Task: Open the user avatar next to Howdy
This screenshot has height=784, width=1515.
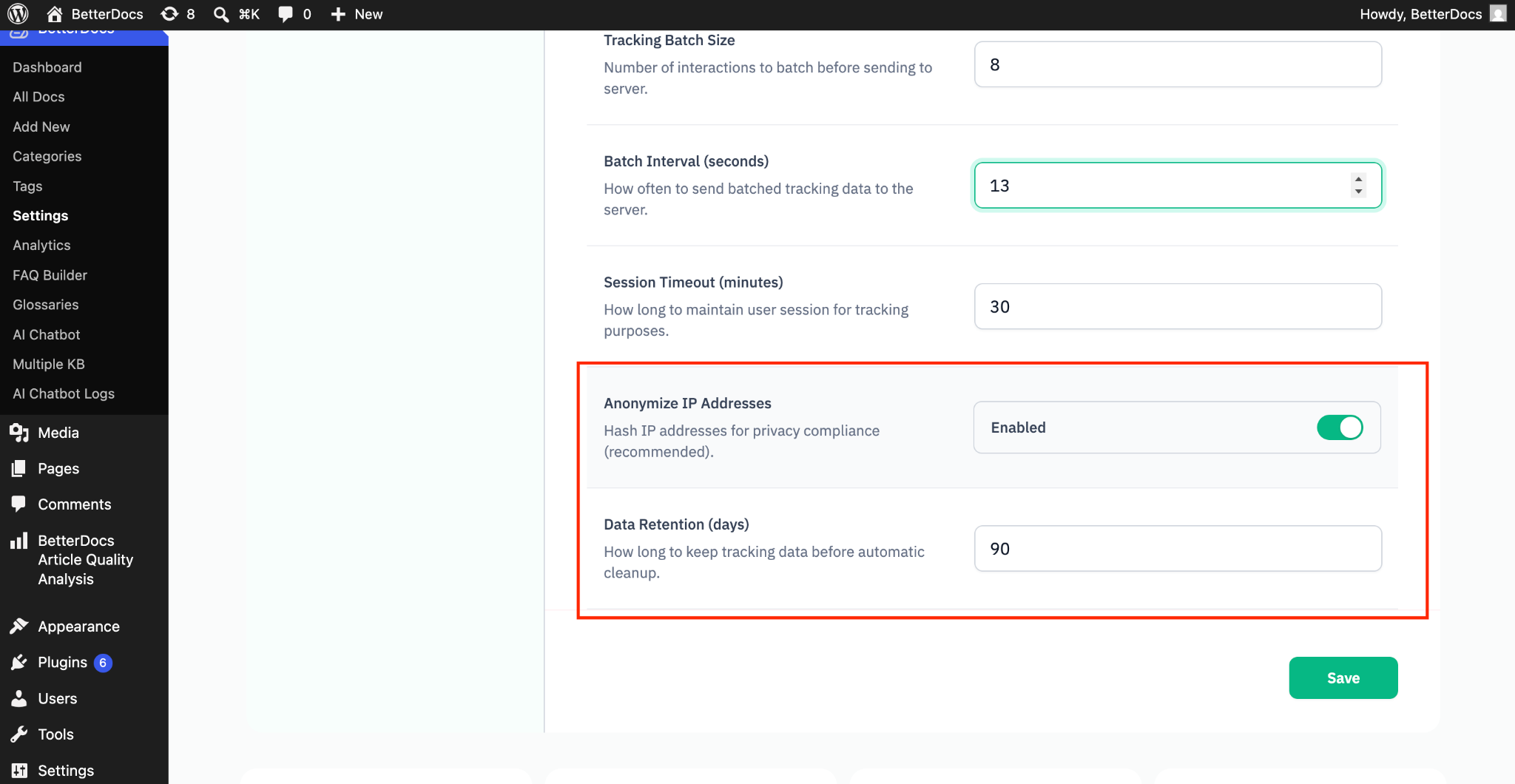Action: coord(1498,14)
